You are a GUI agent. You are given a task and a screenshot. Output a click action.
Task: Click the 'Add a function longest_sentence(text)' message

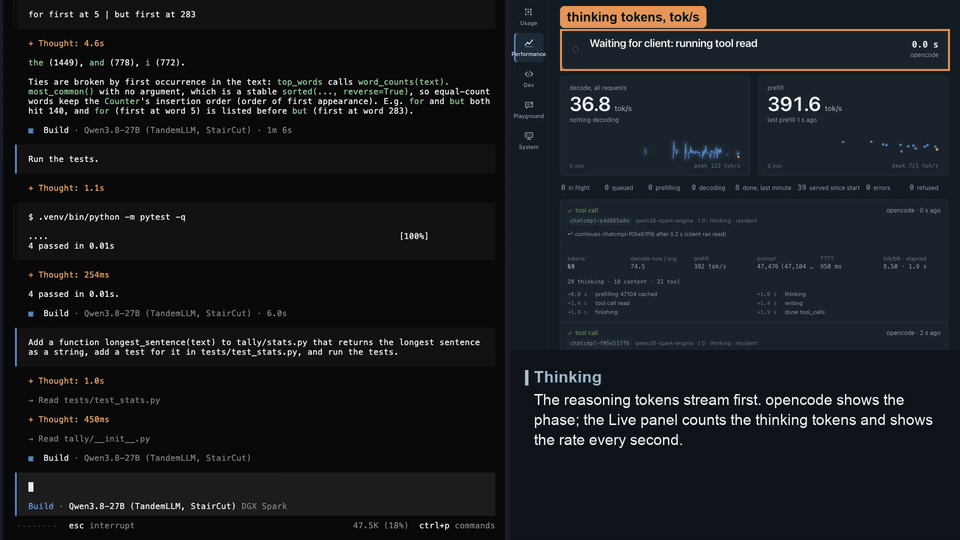click(x=255, y=347)
